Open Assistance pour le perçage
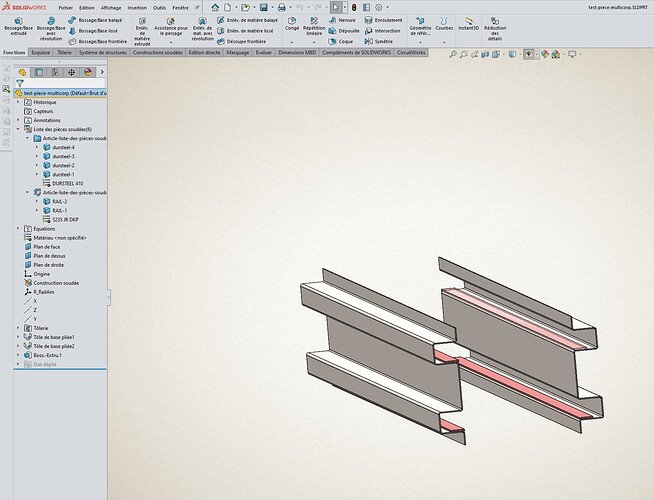The width and height of the screenshot is (654, 500). point(170,28)
